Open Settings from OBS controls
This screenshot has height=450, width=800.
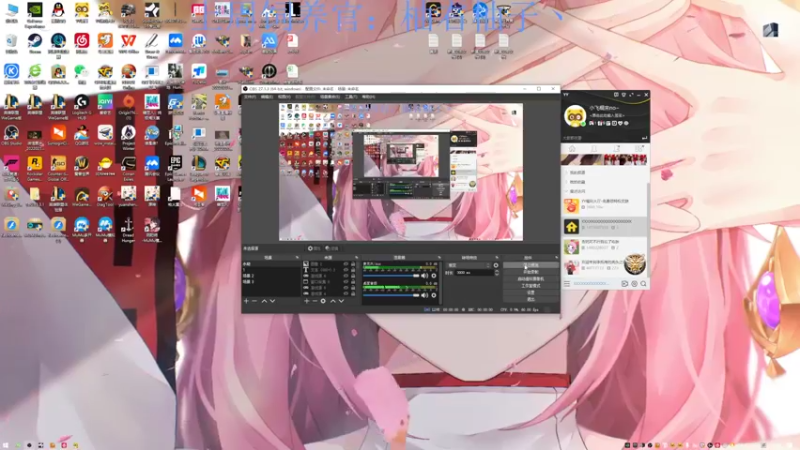tap(531, 292)
